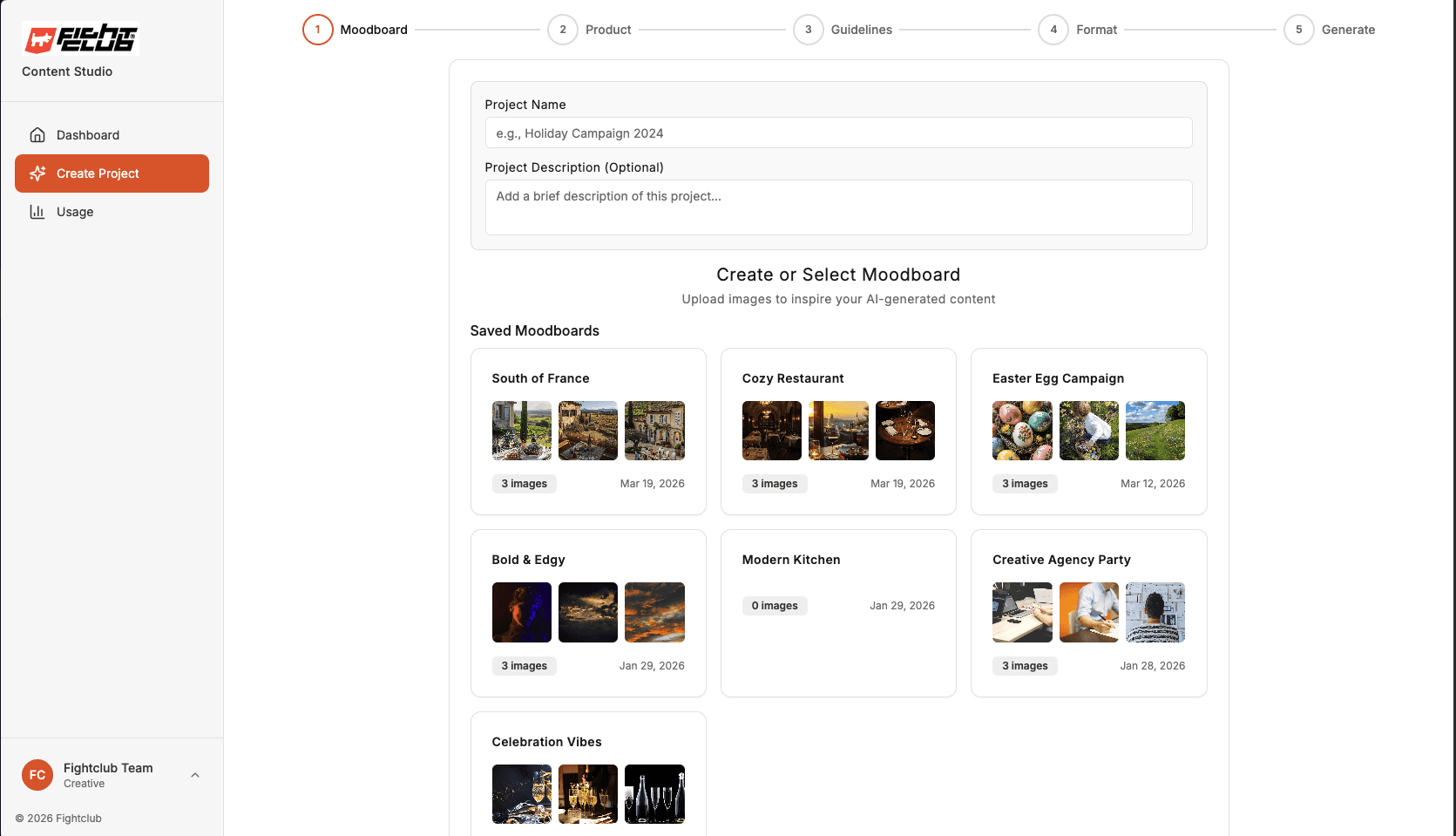
Task: Click third South of France thumbnail
Action: point(654,431)
